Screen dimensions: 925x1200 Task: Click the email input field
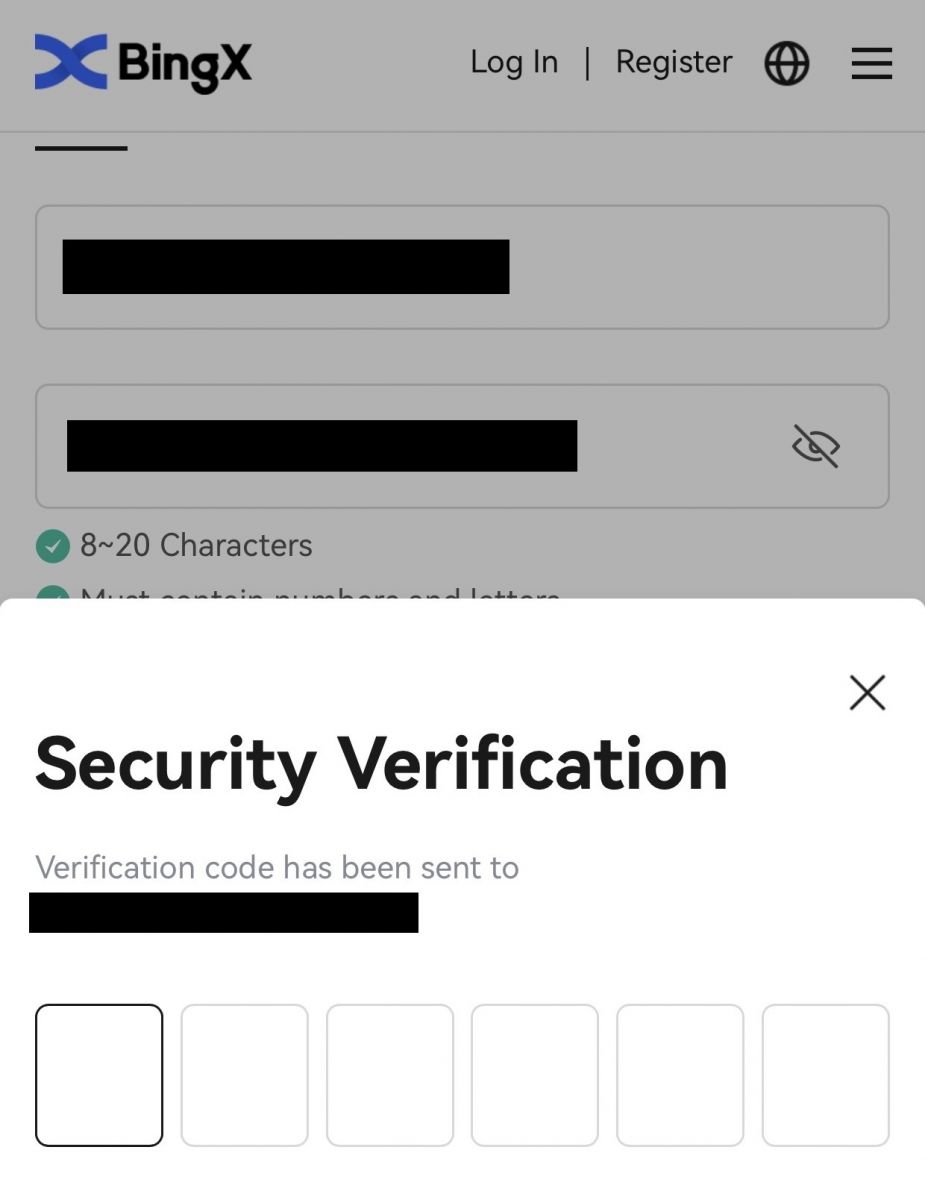coord(462,266)
